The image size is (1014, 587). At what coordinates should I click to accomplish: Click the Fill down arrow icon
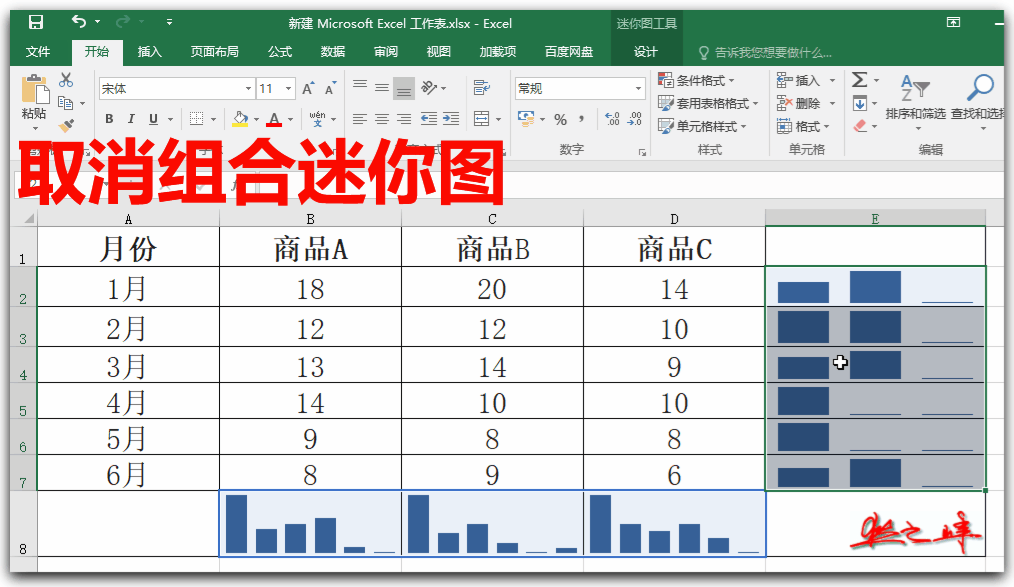coord(860,103)
